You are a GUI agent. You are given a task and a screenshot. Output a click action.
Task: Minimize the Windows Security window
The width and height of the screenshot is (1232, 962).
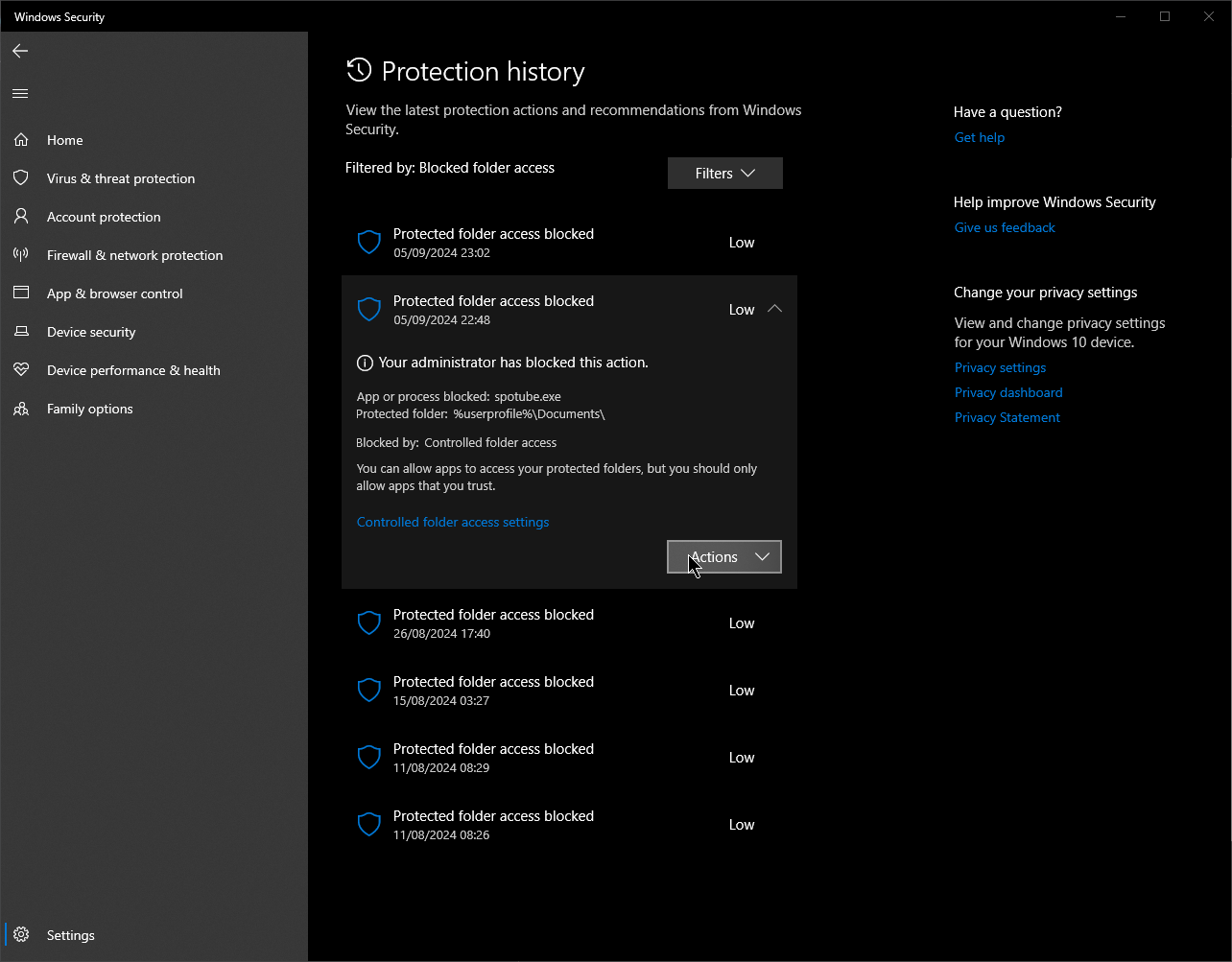pyautogui.click(x=1121, y=16)
